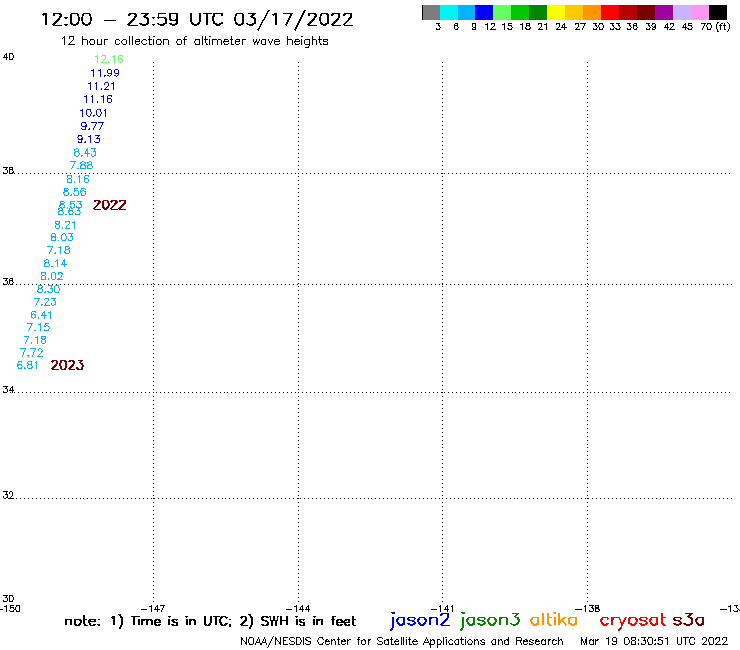Click the -147 longitude axis label
Screen dimensions: 740x650
pyautogui.click(x=153, y=608)
